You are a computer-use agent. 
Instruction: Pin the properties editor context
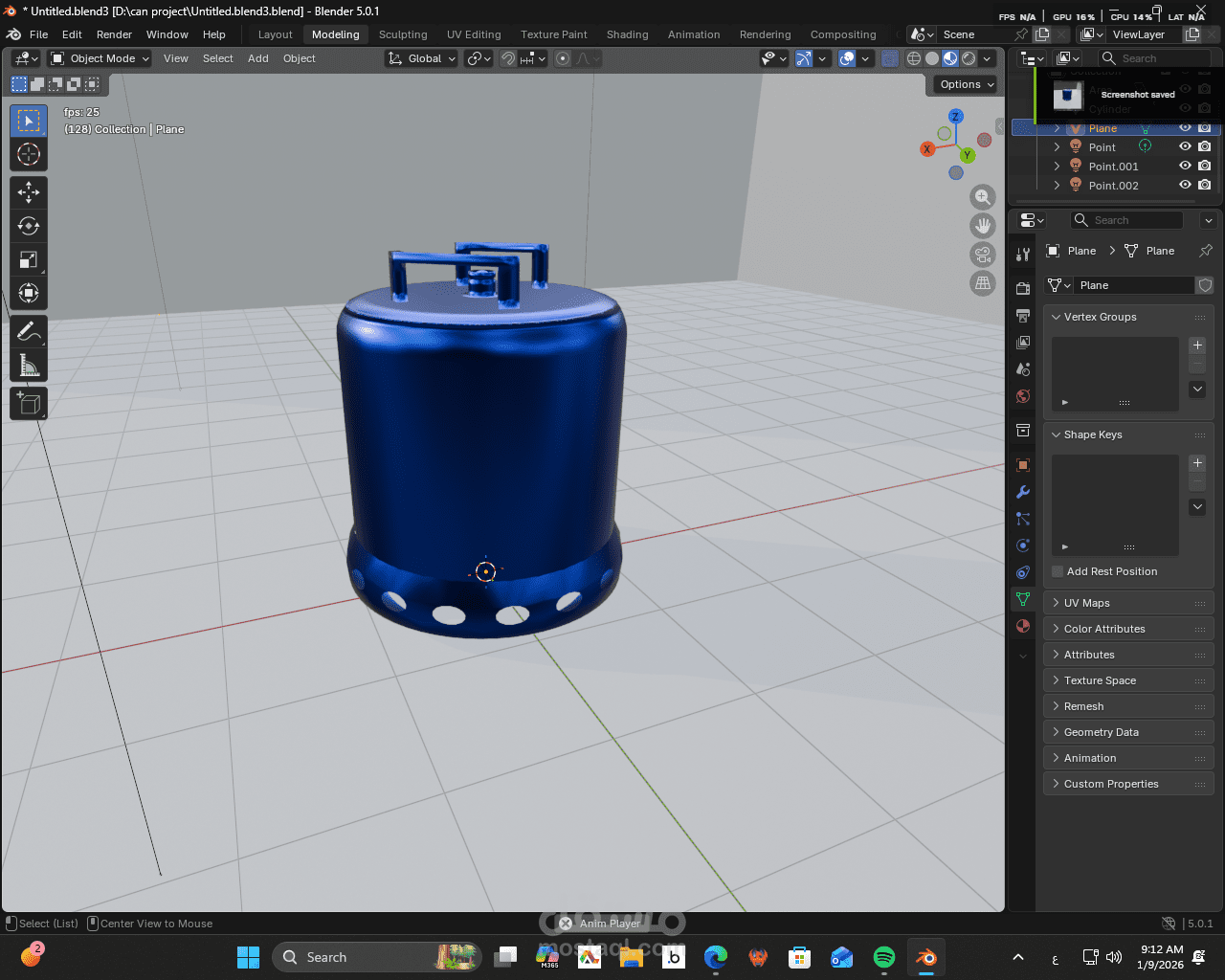(1206, 251)
